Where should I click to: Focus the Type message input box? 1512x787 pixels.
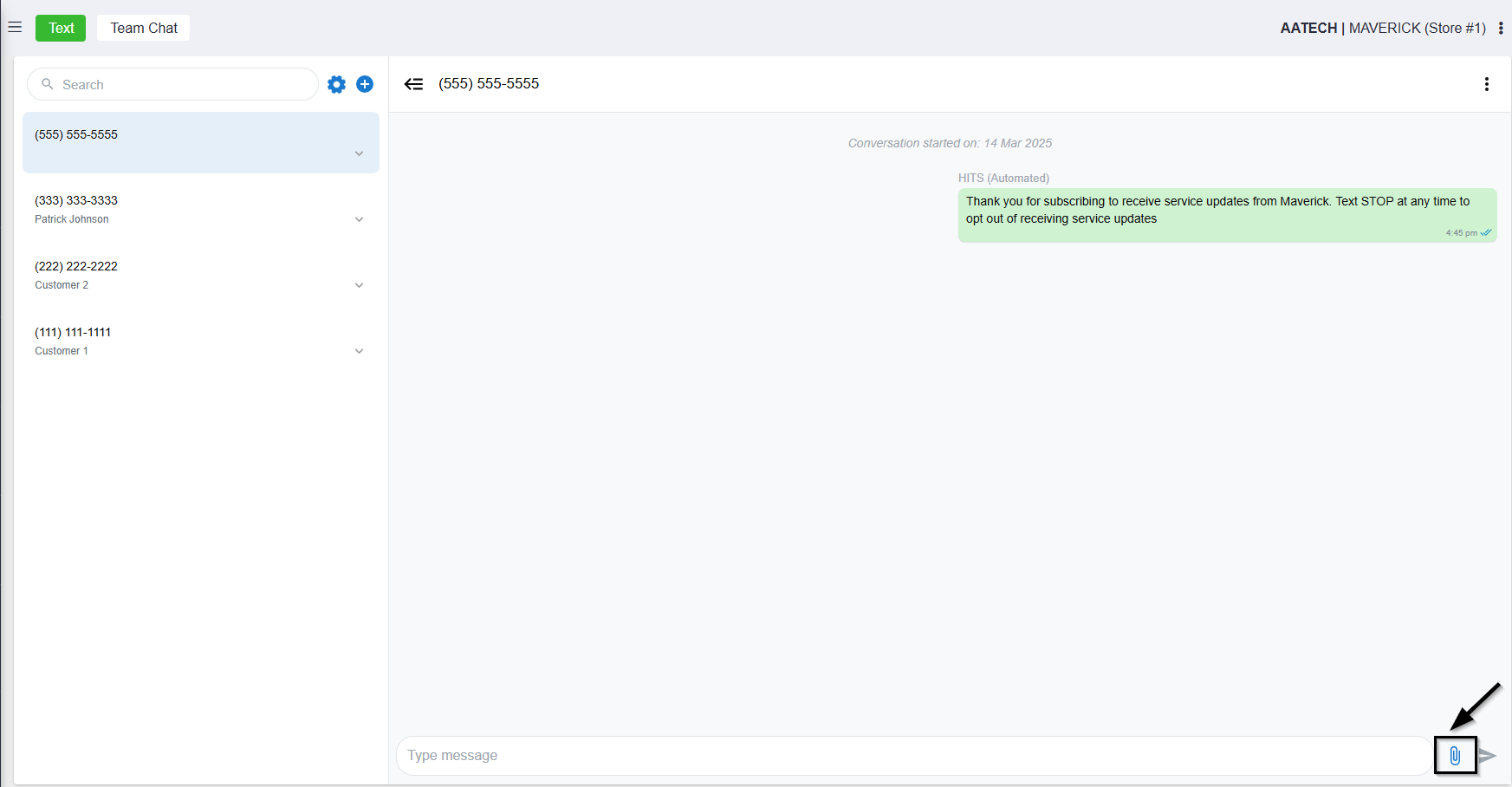[910, 756]
